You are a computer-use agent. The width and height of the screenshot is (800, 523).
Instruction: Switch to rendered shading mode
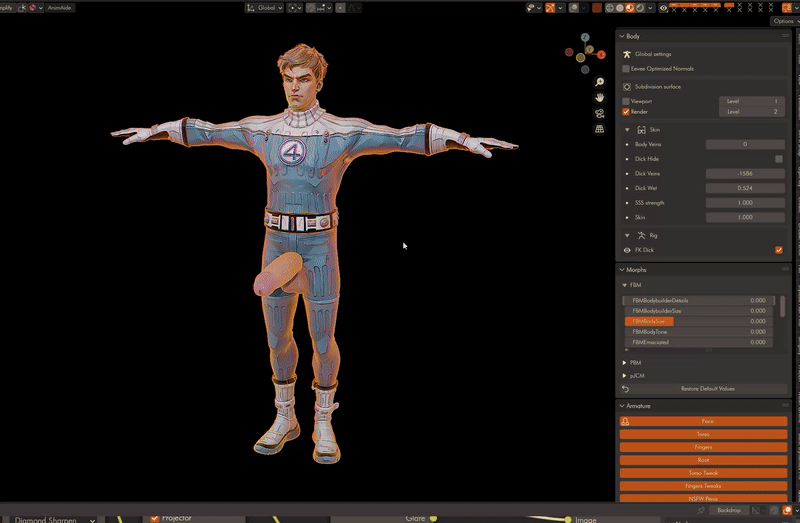640,8
